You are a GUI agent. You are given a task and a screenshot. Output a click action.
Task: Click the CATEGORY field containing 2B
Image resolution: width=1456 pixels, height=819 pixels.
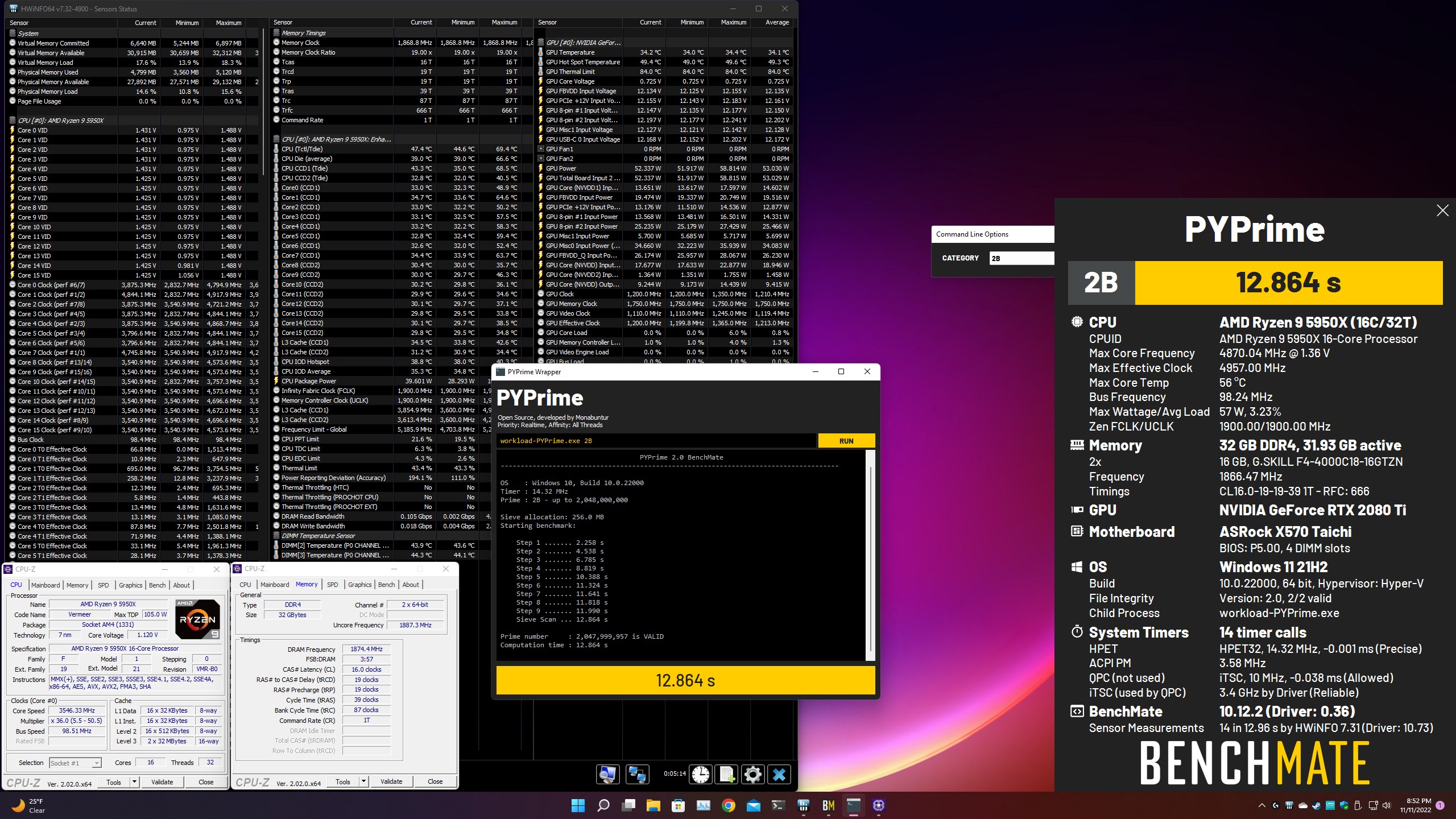coord(1021,258)
